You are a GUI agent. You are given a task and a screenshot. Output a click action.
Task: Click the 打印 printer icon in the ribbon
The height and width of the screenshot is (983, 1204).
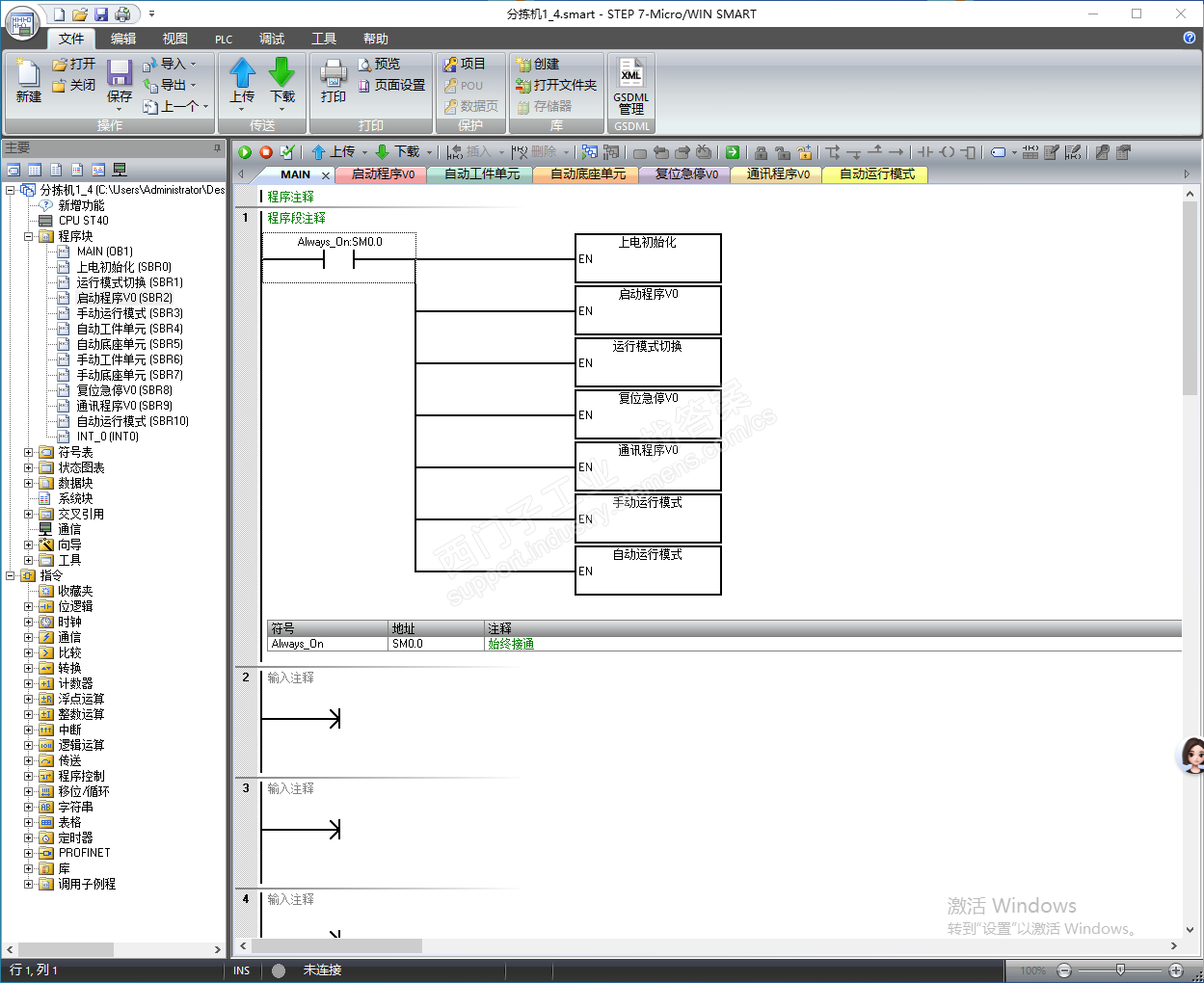tap(333, 73)
